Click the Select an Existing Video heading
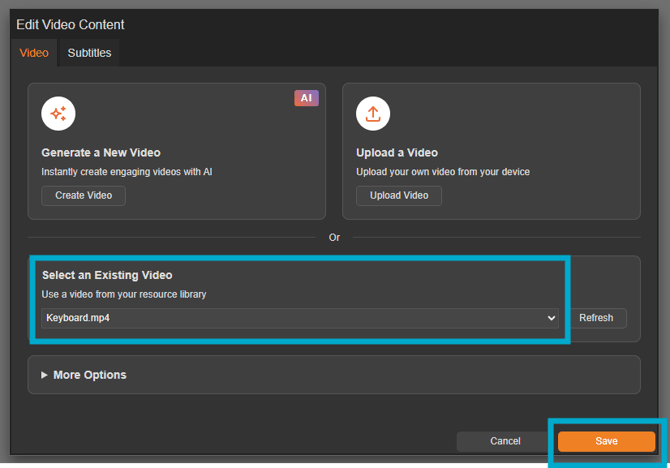This screenshot has width=670, height=468. pyautogui.click(x=107, y=275)
